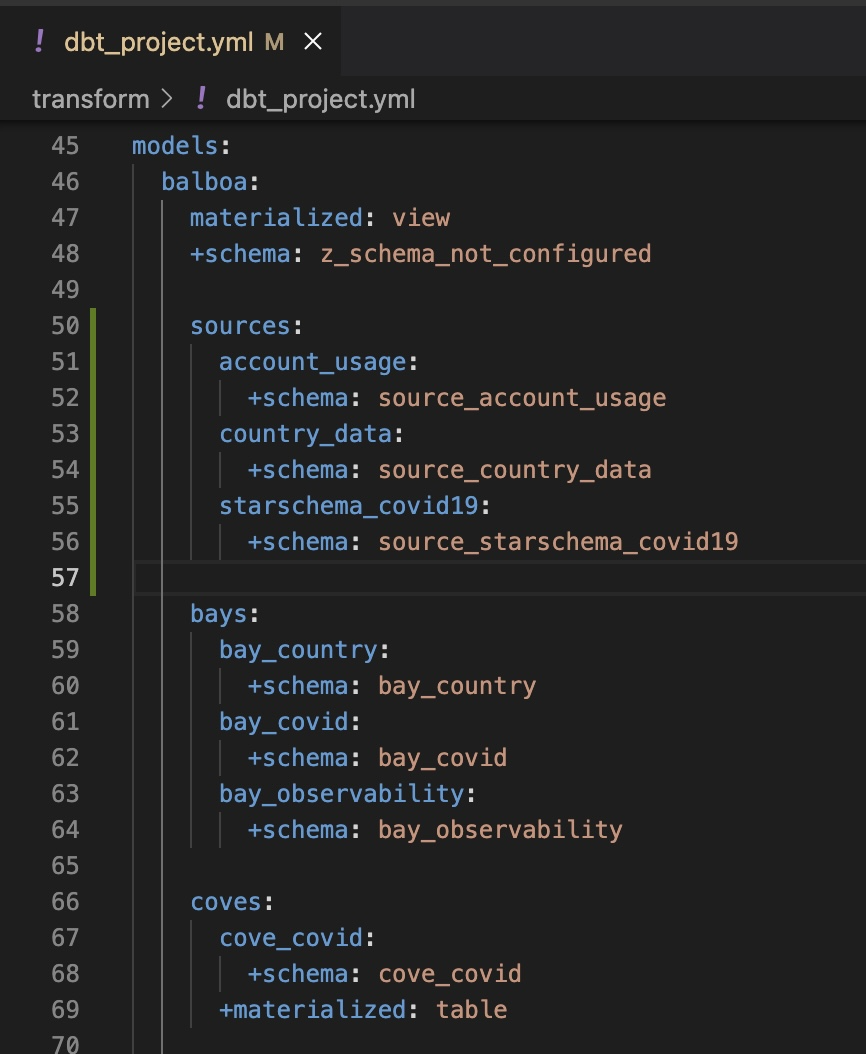Open the transform folder breadcrumb
The height and width of the screenshot is (1054, 866).
pyautogui.click(x=91, y=99)
